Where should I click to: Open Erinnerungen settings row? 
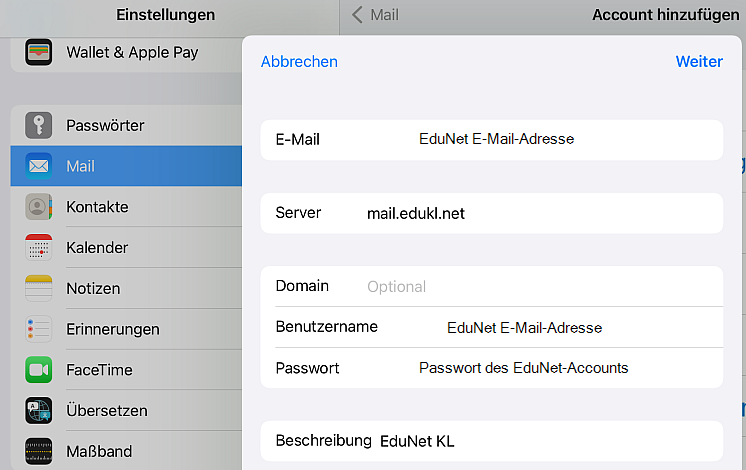[126, 329]
